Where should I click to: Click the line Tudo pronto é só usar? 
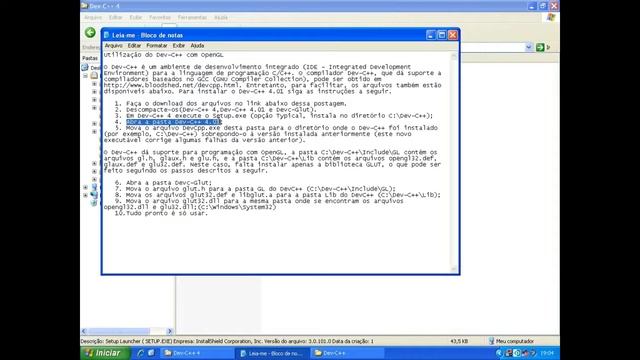pos(167,213)
